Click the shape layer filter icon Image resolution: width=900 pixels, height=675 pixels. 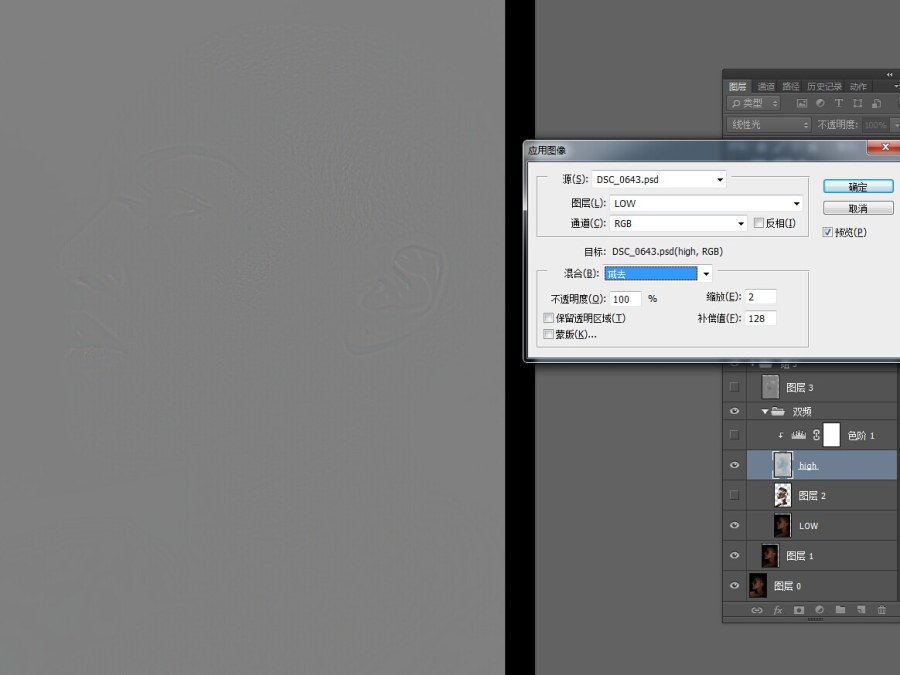[858, 103]
